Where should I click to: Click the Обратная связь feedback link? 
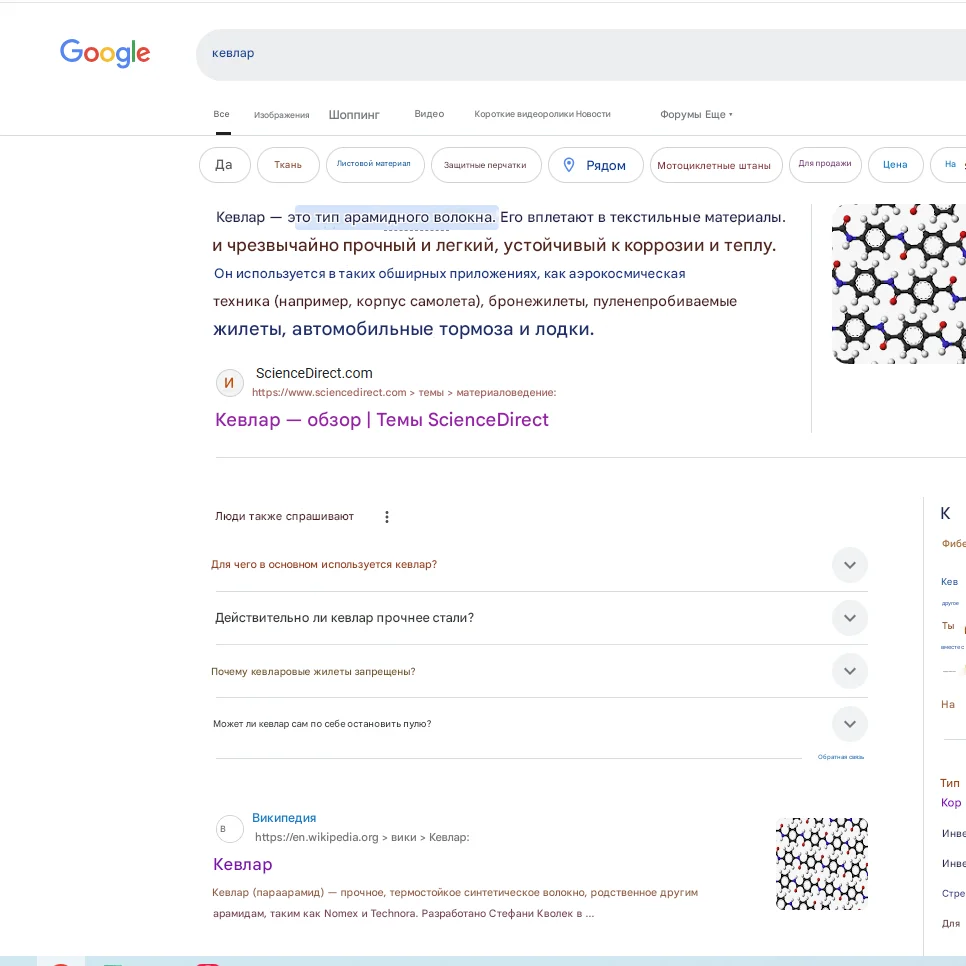click(840, 757)
